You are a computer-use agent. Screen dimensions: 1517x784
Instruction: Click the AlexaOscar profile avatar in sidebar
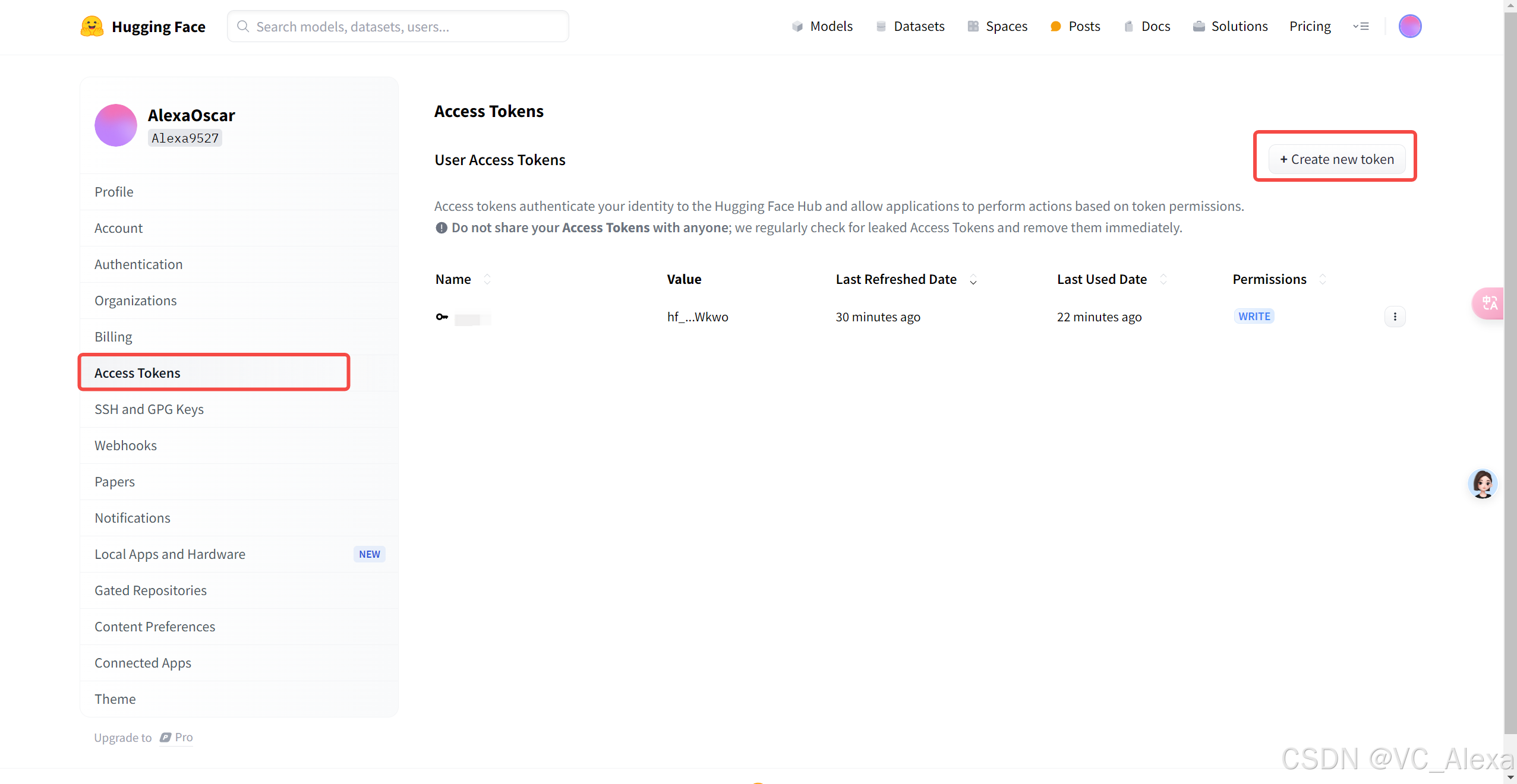(x=116, y=125)
